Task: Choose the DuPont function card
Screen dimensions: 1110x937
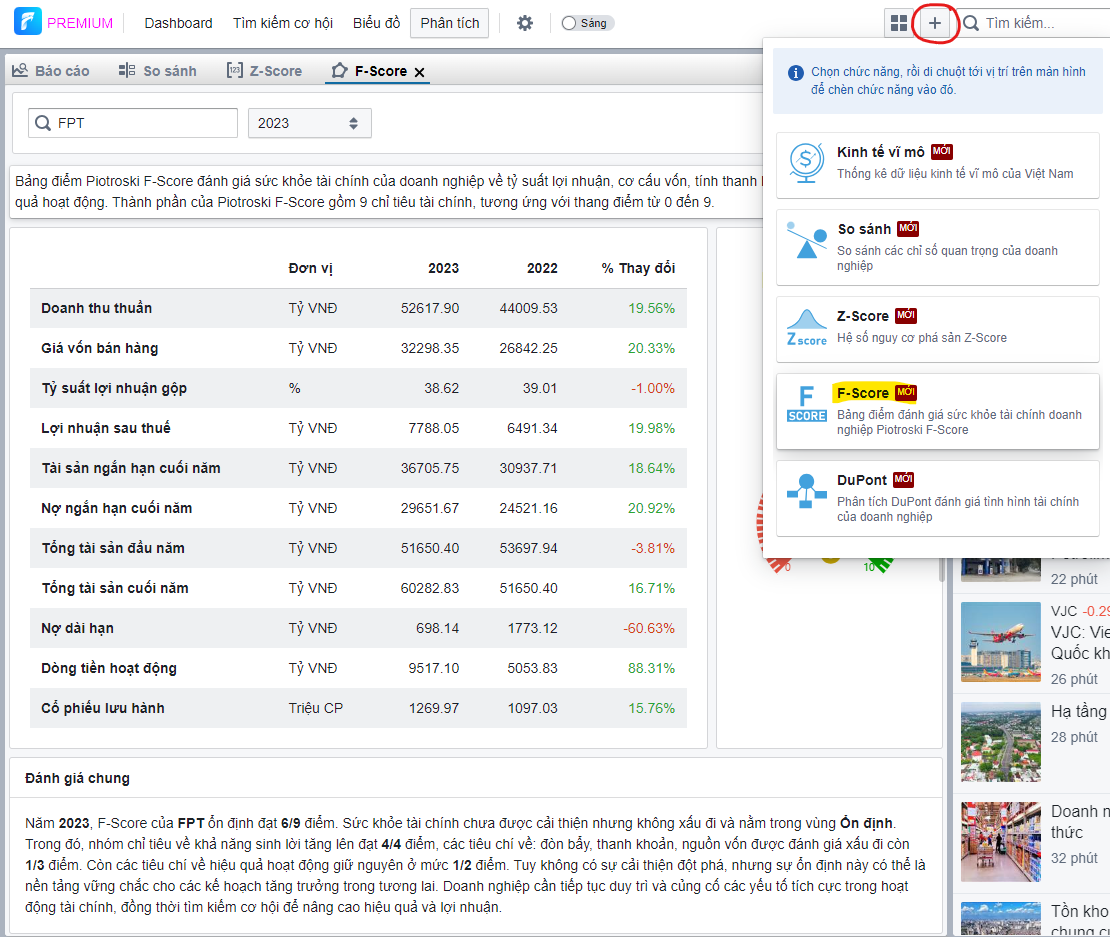Action: pos(937,498)
